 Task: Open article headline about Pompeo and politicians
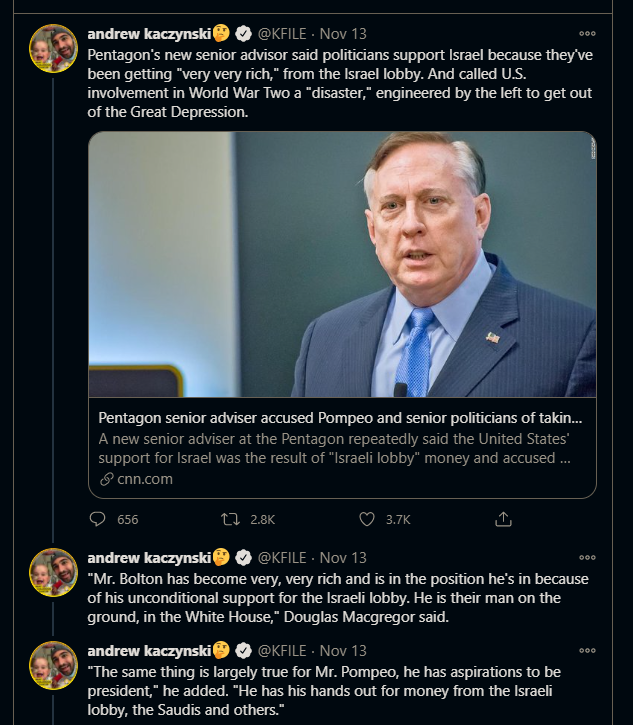(x=340, y=418)
